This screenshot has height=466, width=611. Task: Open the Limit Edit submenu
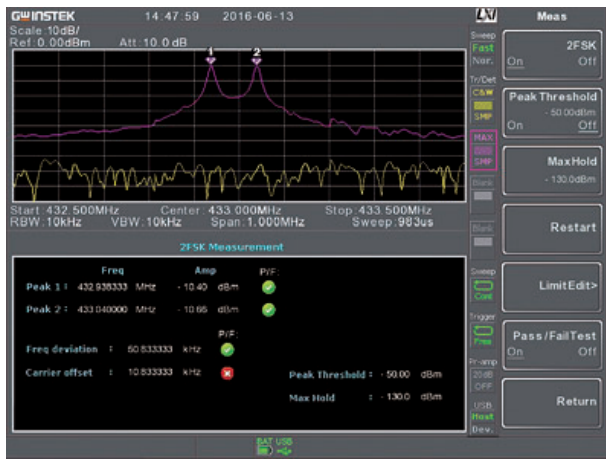(x=552, y=287)
